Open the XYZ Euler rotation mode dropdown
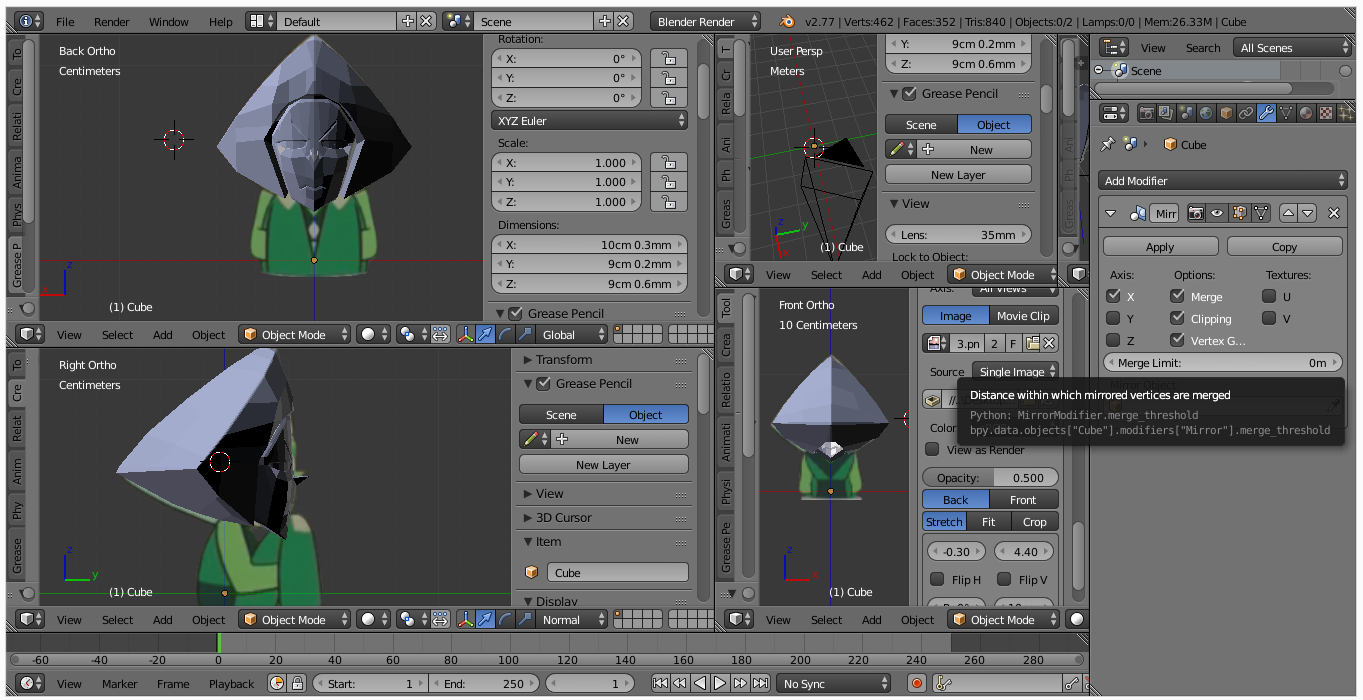Screen dimensions: 1363x700 tap(590, 120)
